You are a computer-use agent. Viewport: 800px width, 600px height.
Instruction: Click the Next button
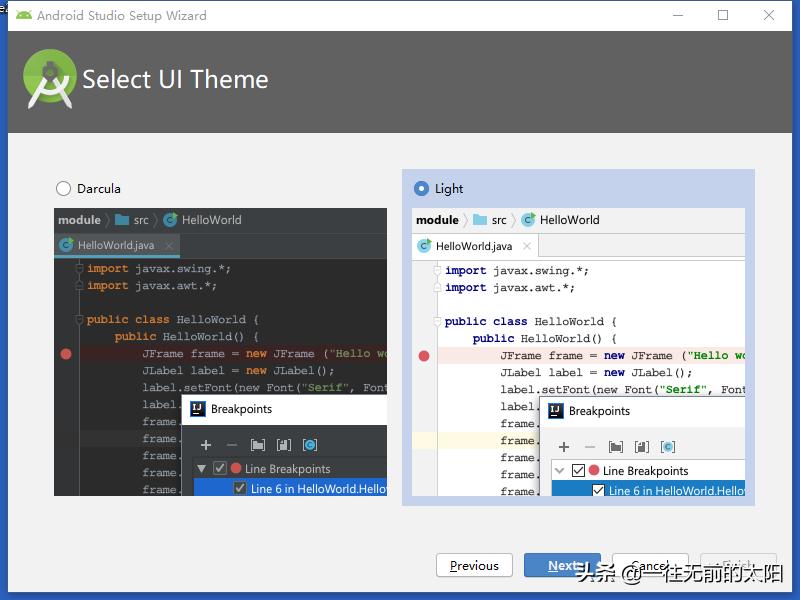[x=562, y=565]
